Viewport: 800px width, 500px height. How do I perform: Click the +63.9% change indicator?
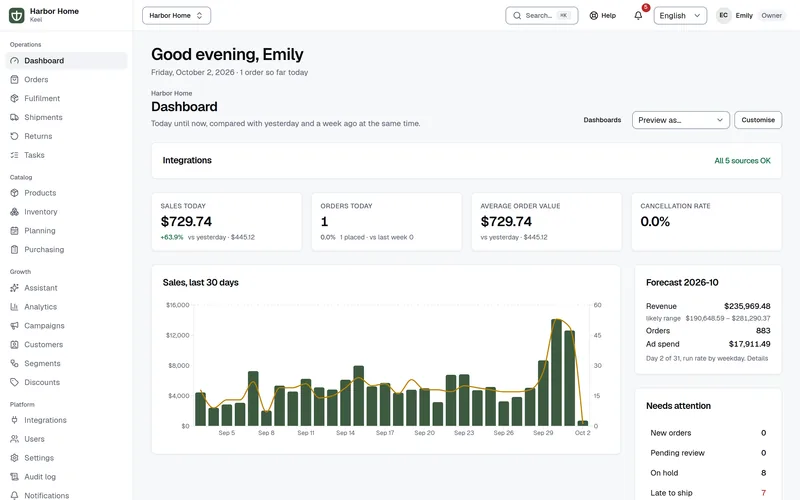click(x=171, y=237)
